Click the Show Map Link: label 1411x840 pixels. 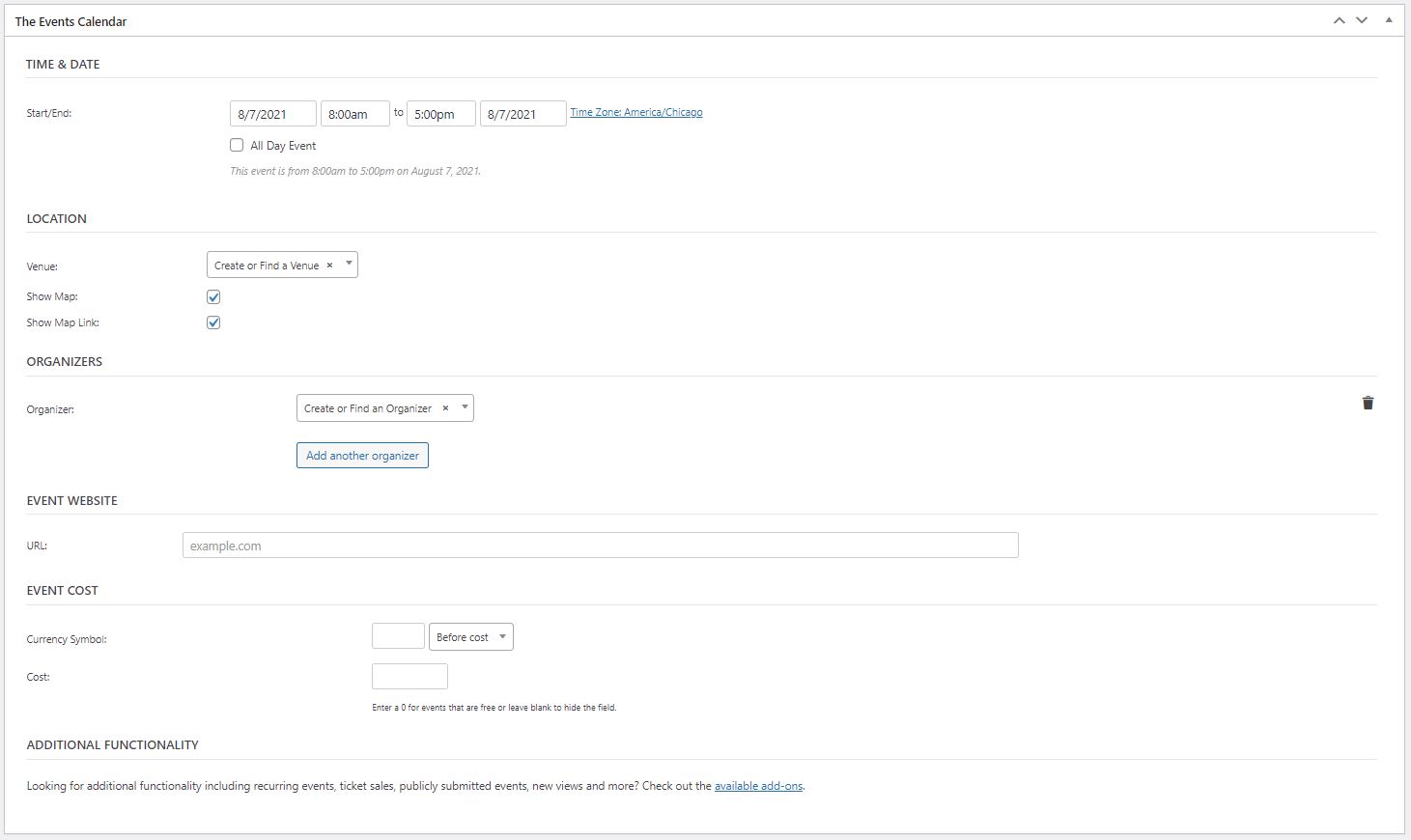click(x=63, y=322)
